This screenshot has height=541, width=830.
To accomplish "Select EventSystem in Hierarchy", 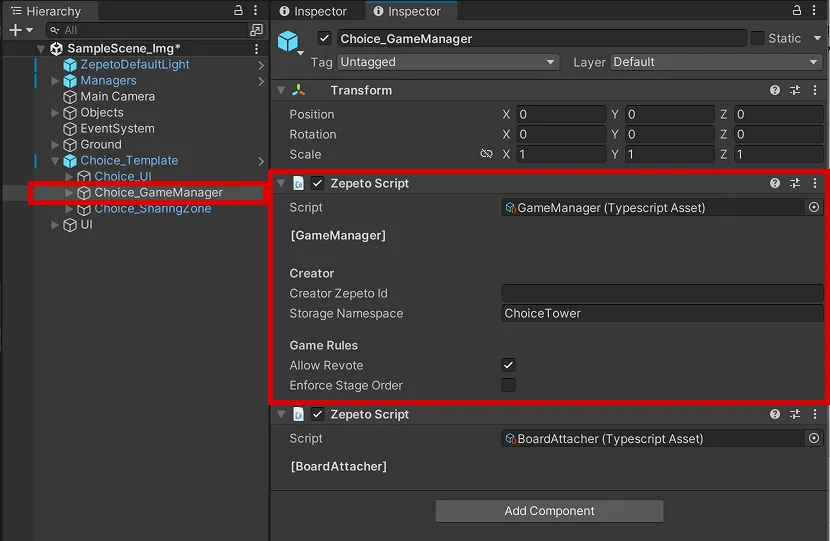I will 118,129.
